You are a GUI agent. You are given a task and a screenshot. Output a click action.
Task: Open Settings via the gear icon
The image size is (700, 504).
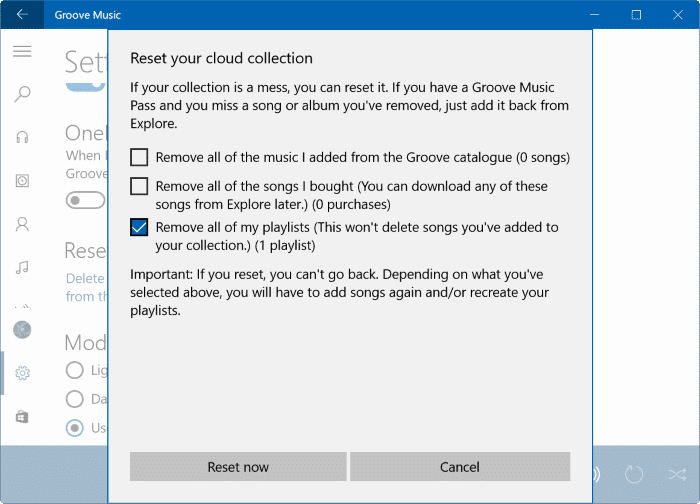tap(22, 373)
